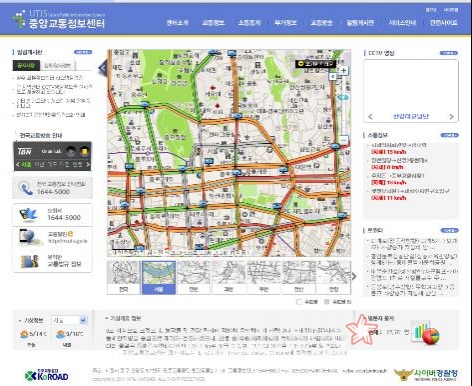Viewport: 472px width, 386px height.
Task: Tick the first unchecked checkbox below the thumbnails
Action: point(299,302)
